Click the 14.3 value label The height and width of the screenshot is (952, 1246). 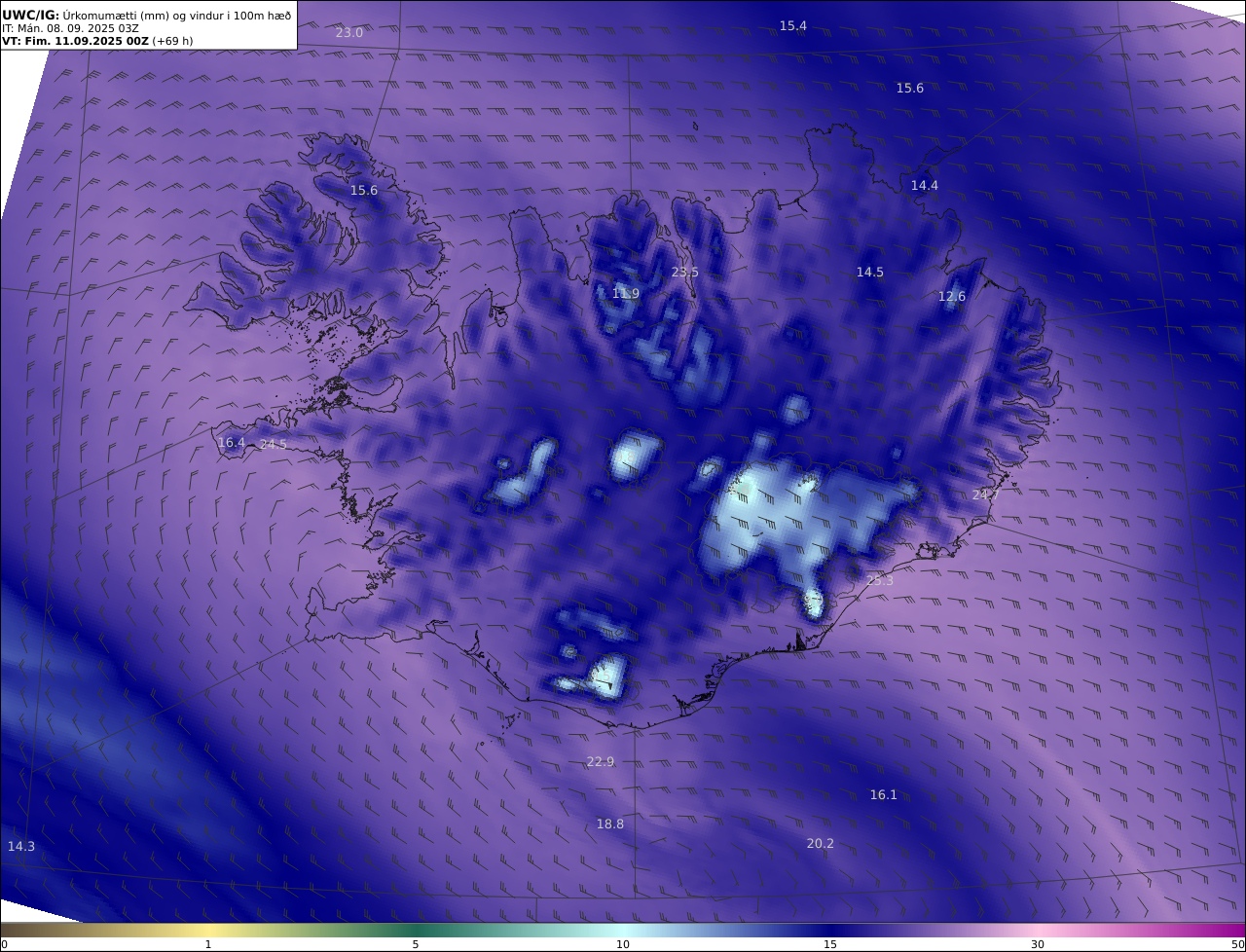click(21, 846)
